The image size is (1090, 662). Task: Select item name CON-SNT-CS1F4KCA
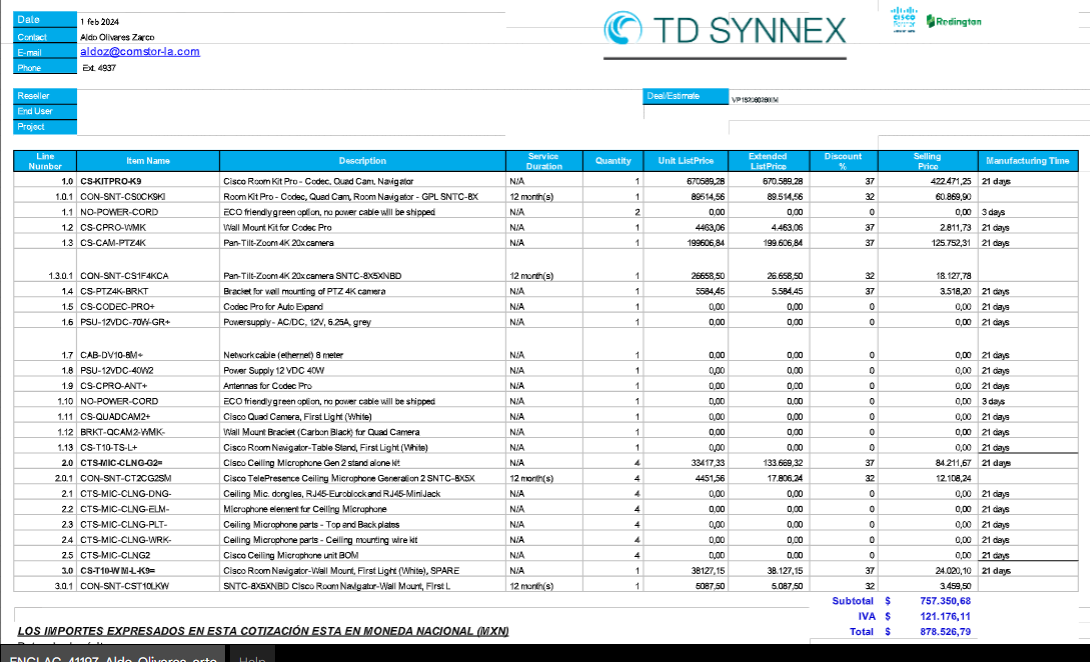point(124,276)
